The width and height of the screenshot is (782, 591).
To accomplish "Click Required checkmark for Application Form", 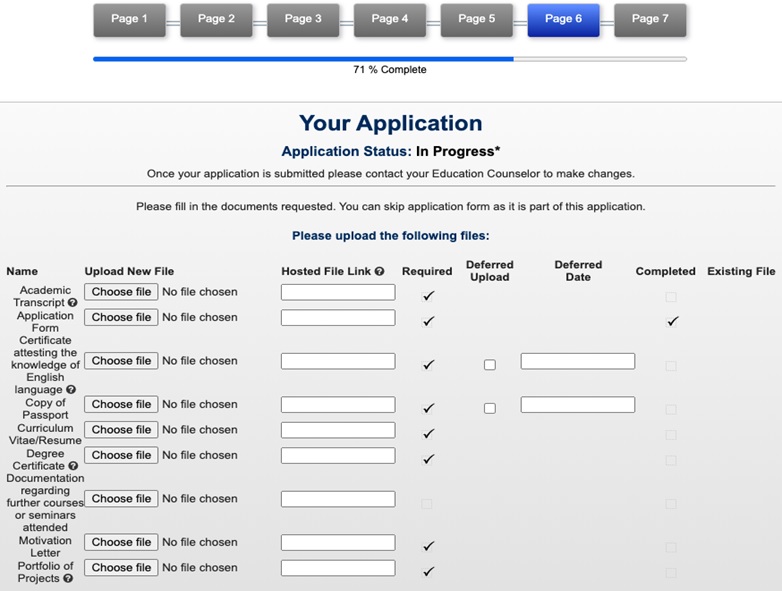I will [x=427, y=322].
